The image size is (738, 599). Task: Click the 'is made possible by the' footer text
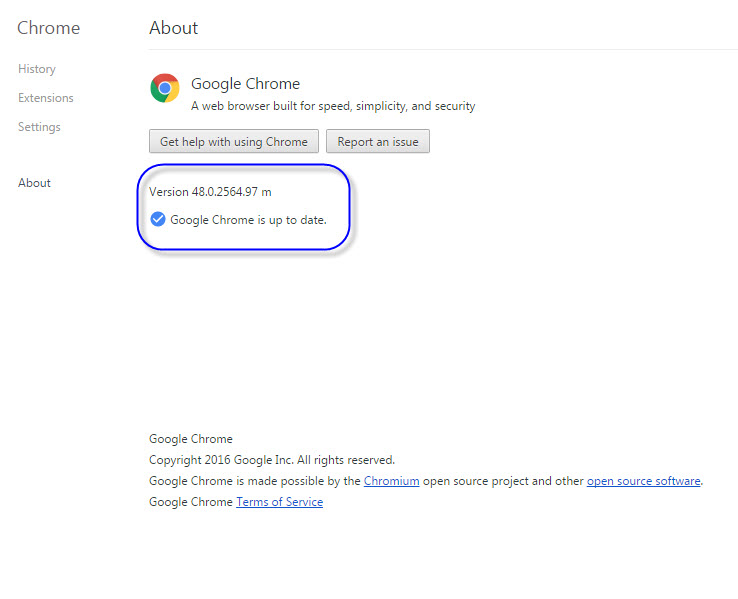coord(298,481)
